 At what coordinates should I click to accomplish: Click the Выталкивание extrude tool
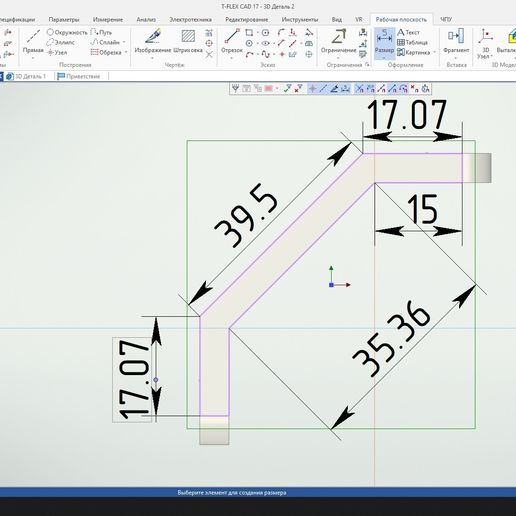(x=507, y=41)
